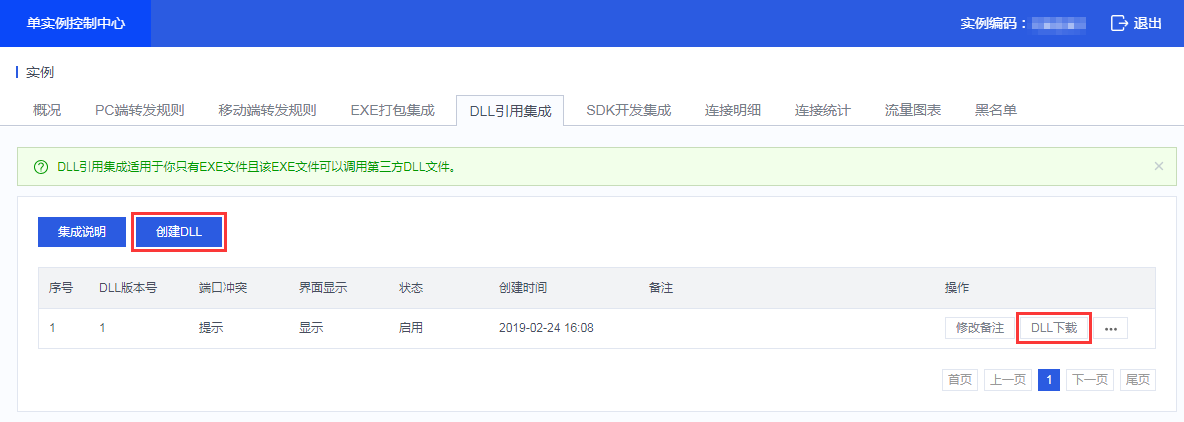Open the 连接统计 tab
The image size is (1184, 422).
pyautogui.click(x=822, y=110)
